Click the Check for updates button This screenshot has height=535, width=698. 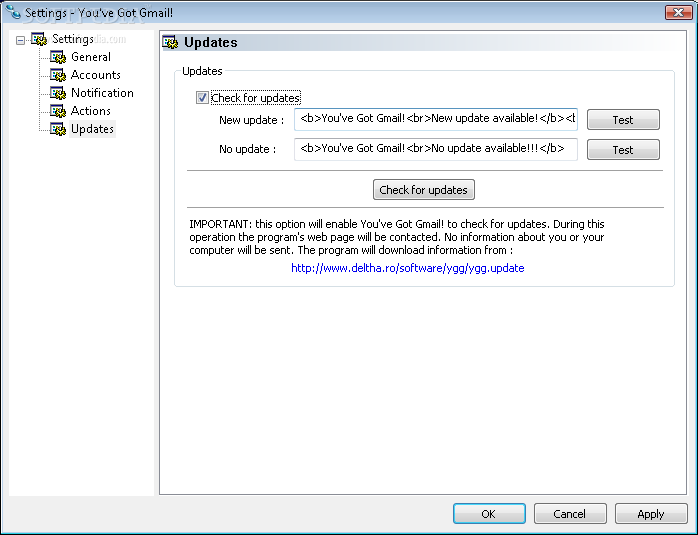[424, 190]
